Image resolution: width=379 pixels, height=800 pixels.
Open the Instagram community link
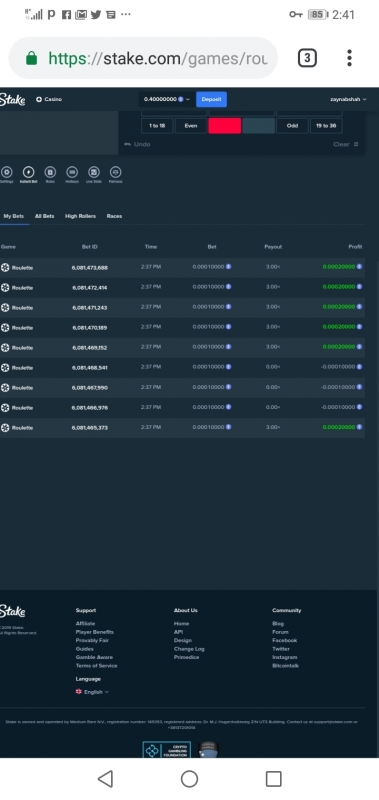(285, 657)
